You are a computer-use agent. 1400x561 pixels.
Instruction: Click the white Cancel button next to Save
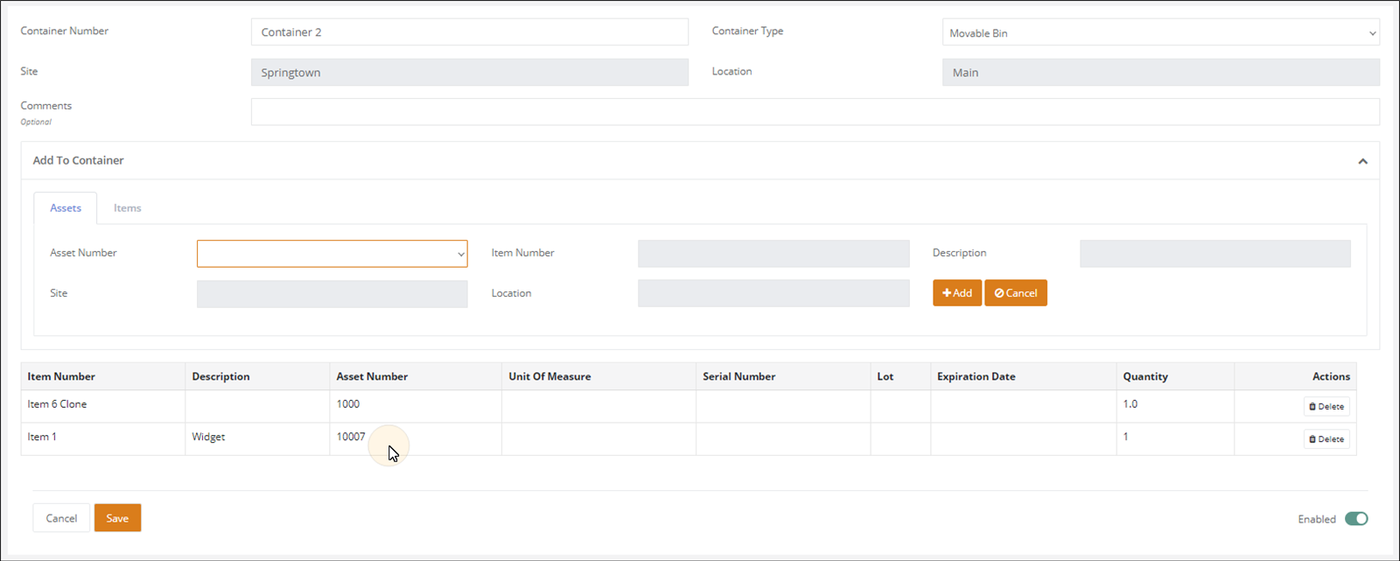61,518
